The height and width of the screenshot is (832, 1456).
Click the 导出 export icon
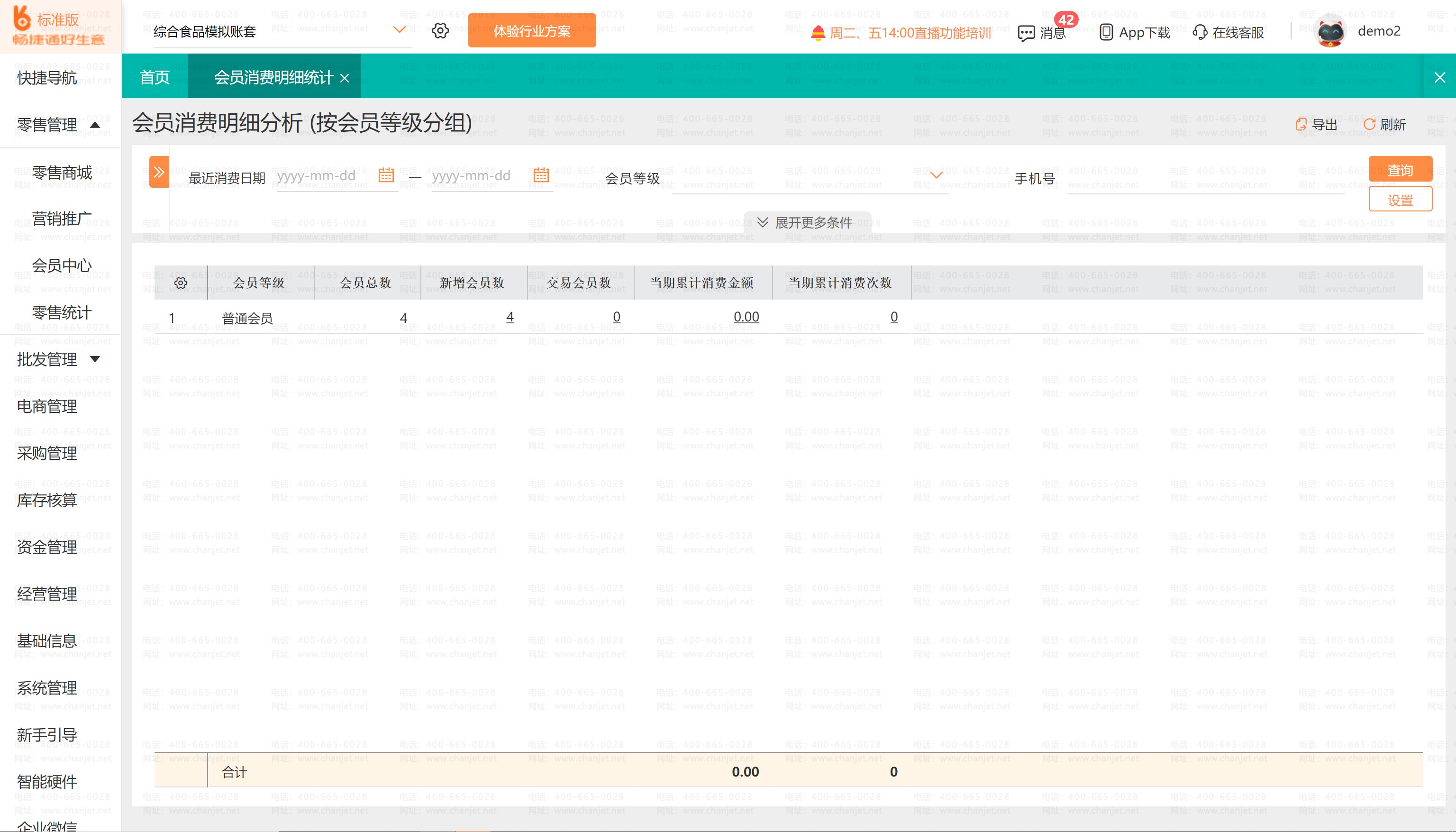pyautogui.click(x=1301, y=125)
